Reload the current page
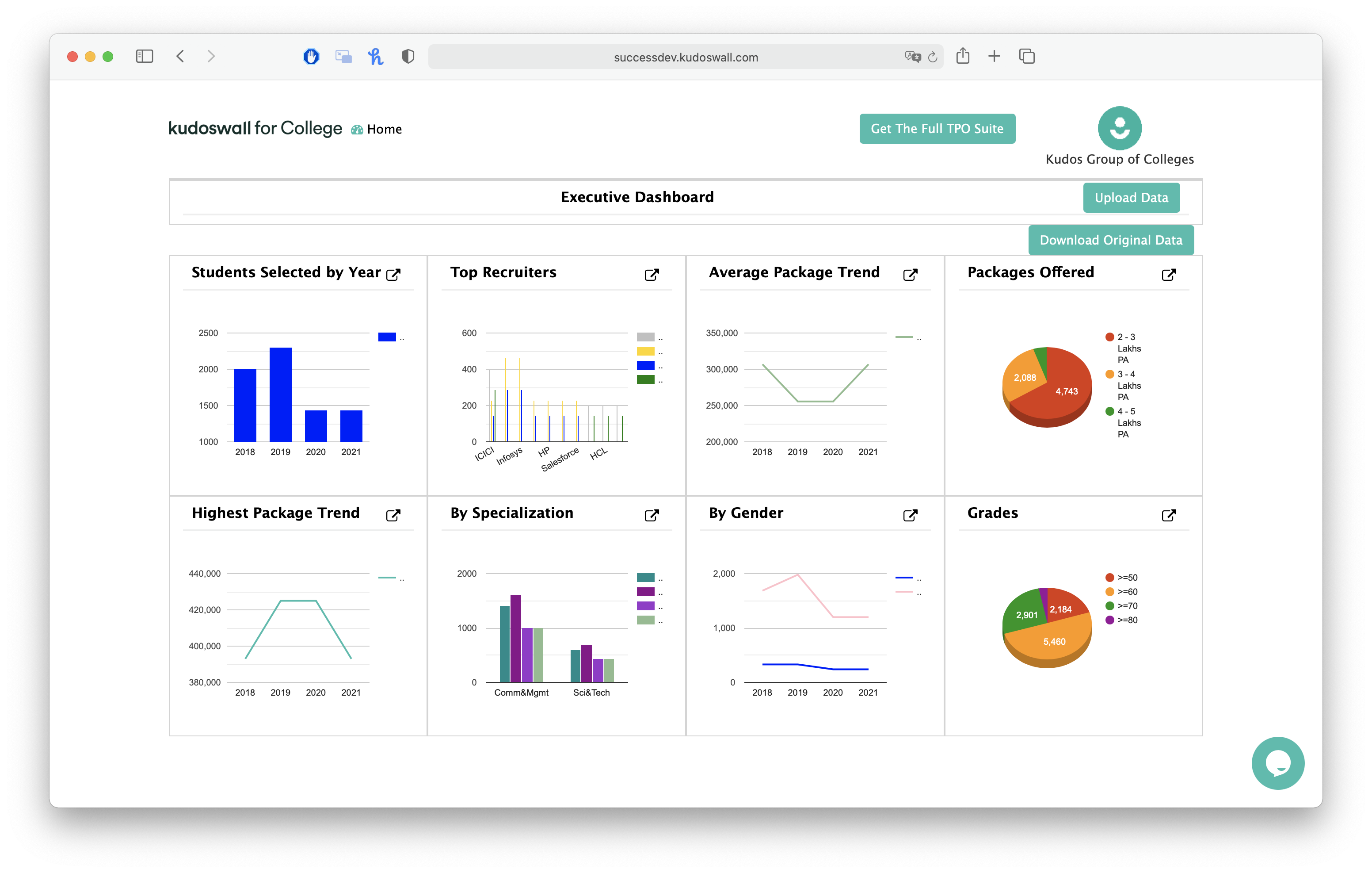Screen dimensions: 1372x873 933,57
